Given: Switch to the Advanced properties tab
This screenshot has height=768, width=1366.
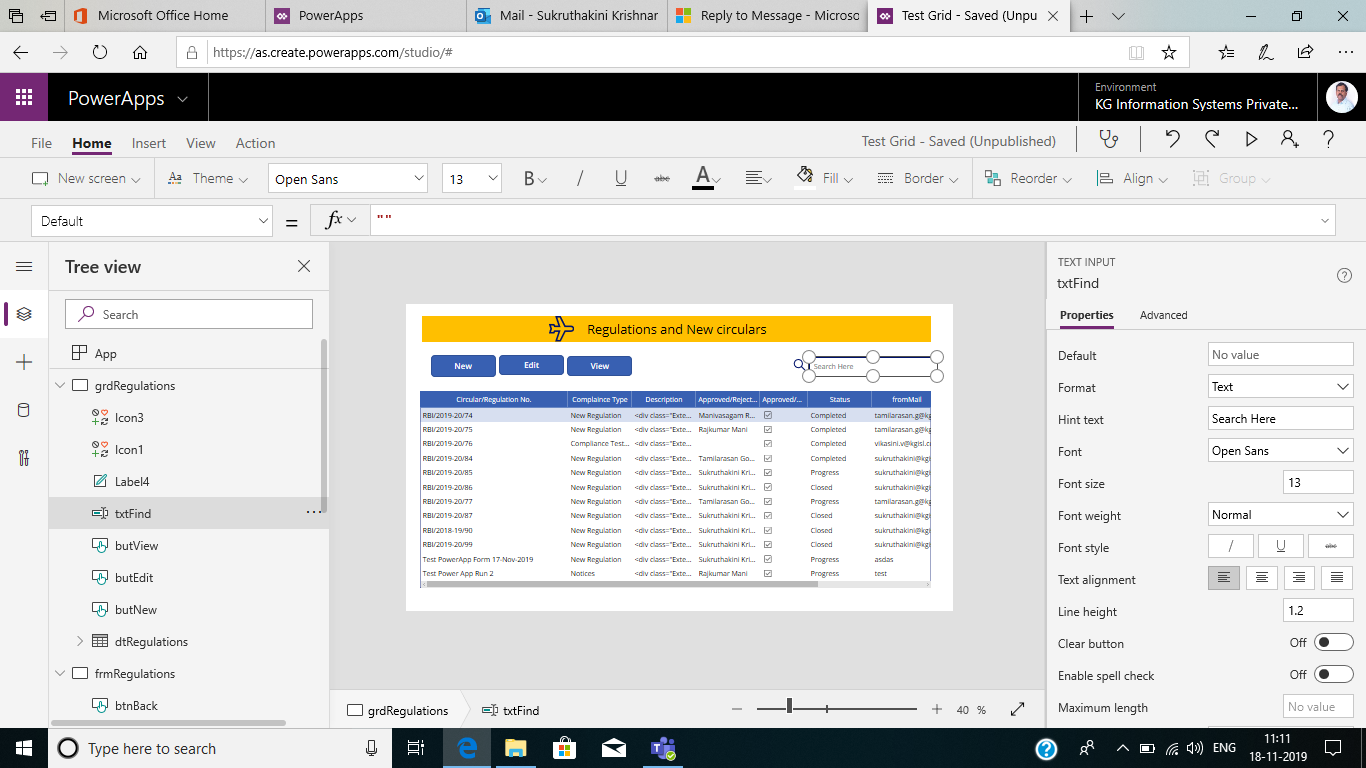Looking at the screenshot, I should (1163, 315).
